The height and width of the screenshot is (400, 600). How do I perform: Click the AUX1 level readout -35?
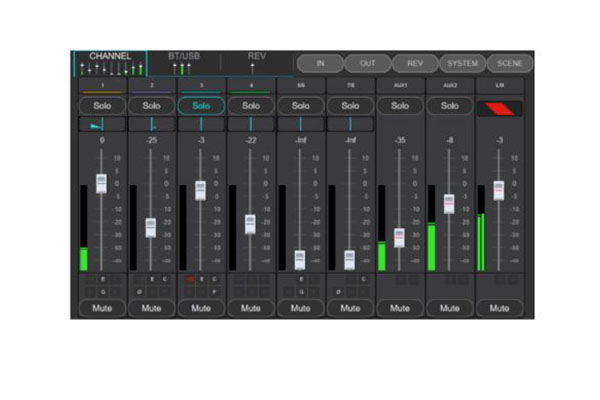[400, 140]
